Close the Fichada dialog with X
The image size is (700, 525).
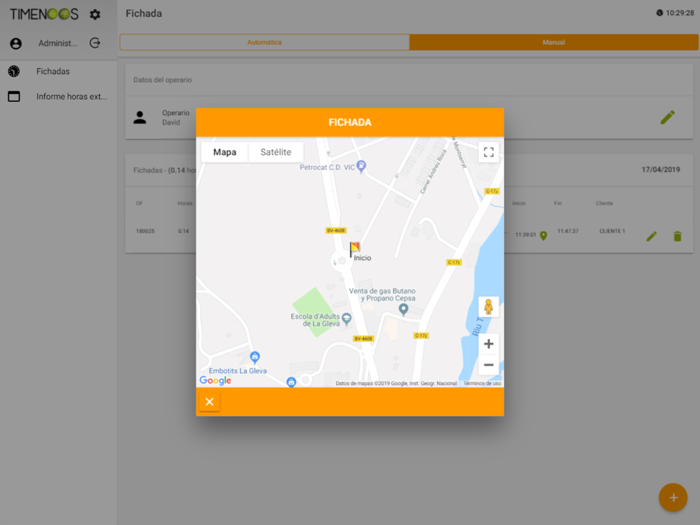click(x=209, y=402)
